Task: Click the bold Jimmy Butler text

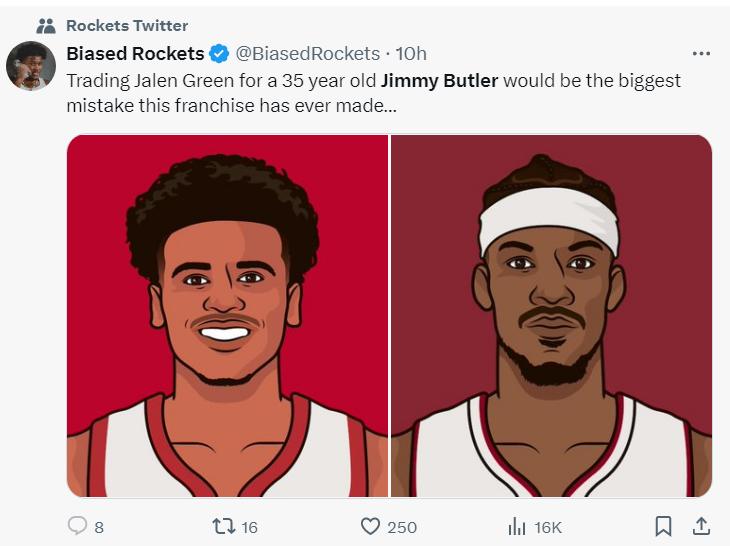Action: [439, 80]
